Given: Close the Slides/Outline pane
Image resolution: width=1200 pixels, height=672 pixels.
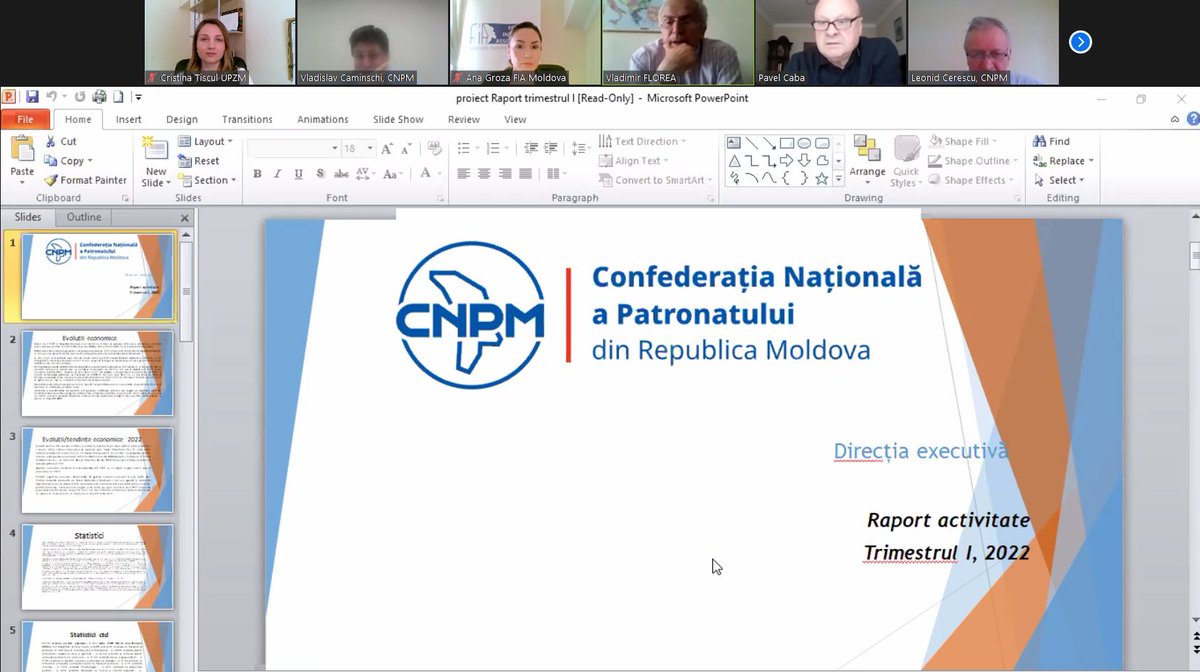Looking at the screenshot, I should coord(184,218).
